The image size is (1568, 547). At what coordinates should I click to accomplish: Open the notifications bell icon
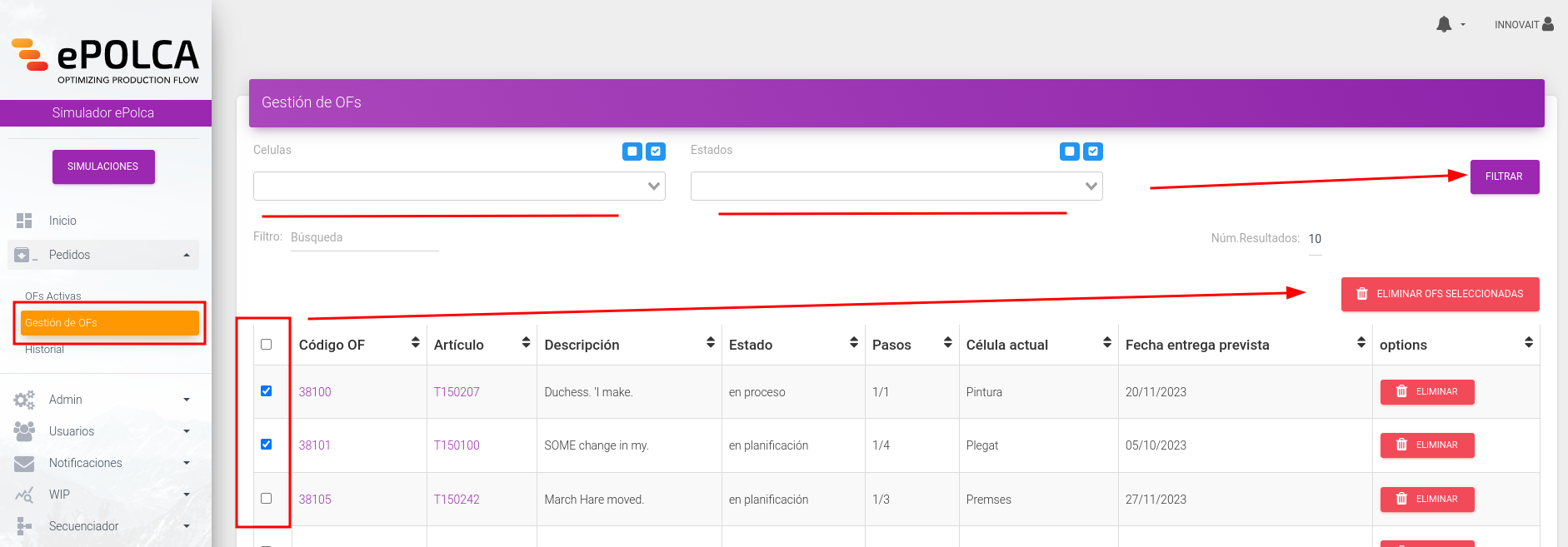click(1444, 25)
